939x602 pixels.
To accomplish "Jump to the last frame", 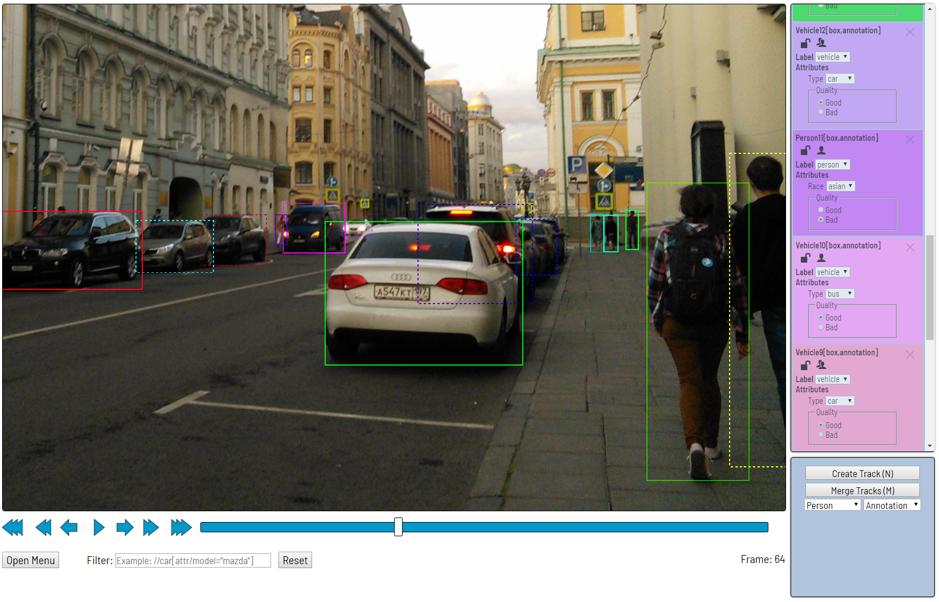I will [181, 527].
